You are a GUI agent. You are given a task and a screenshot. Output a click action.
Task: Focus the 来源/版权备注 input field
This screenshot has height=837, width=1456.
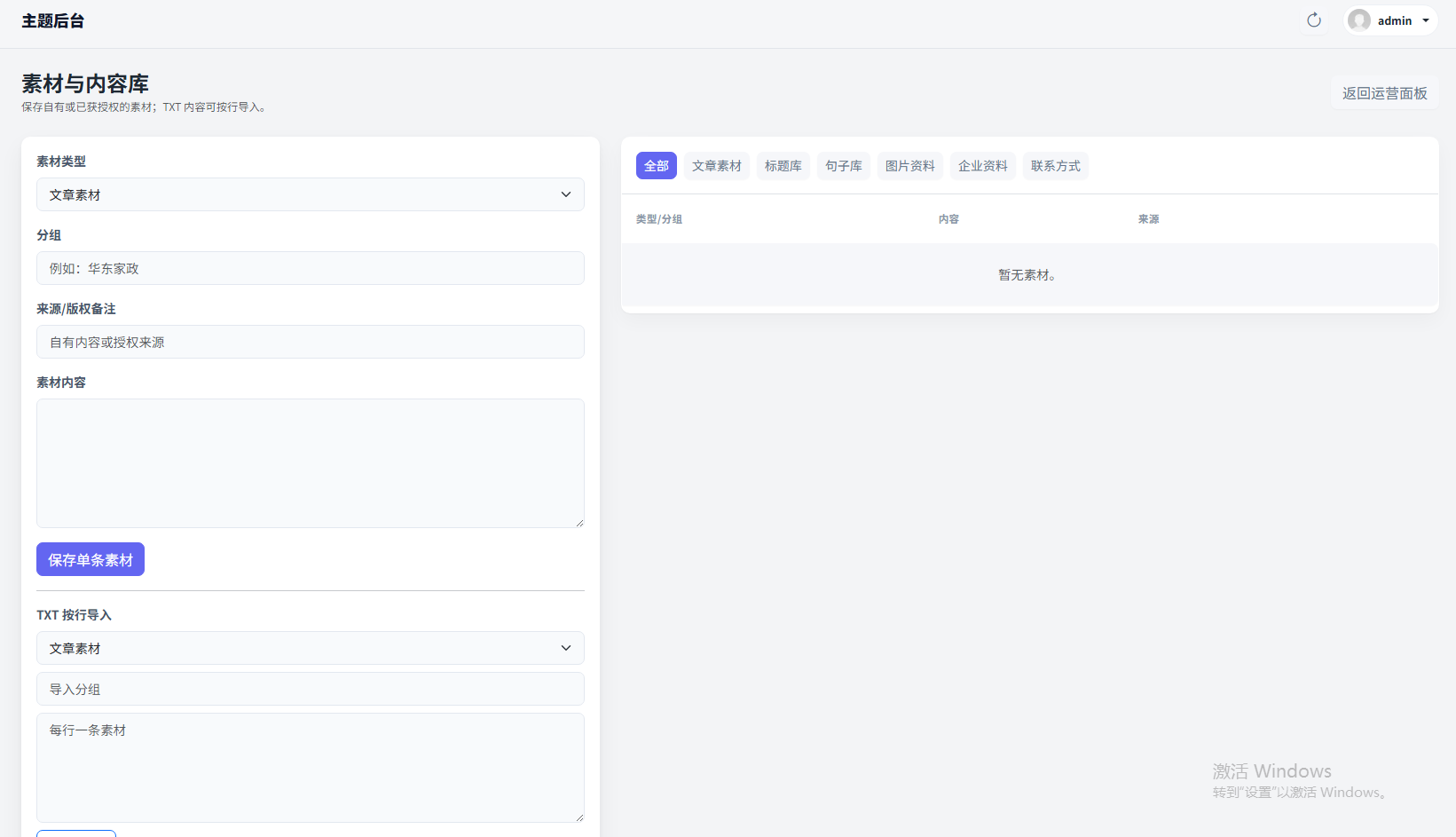tap(311, 342)
